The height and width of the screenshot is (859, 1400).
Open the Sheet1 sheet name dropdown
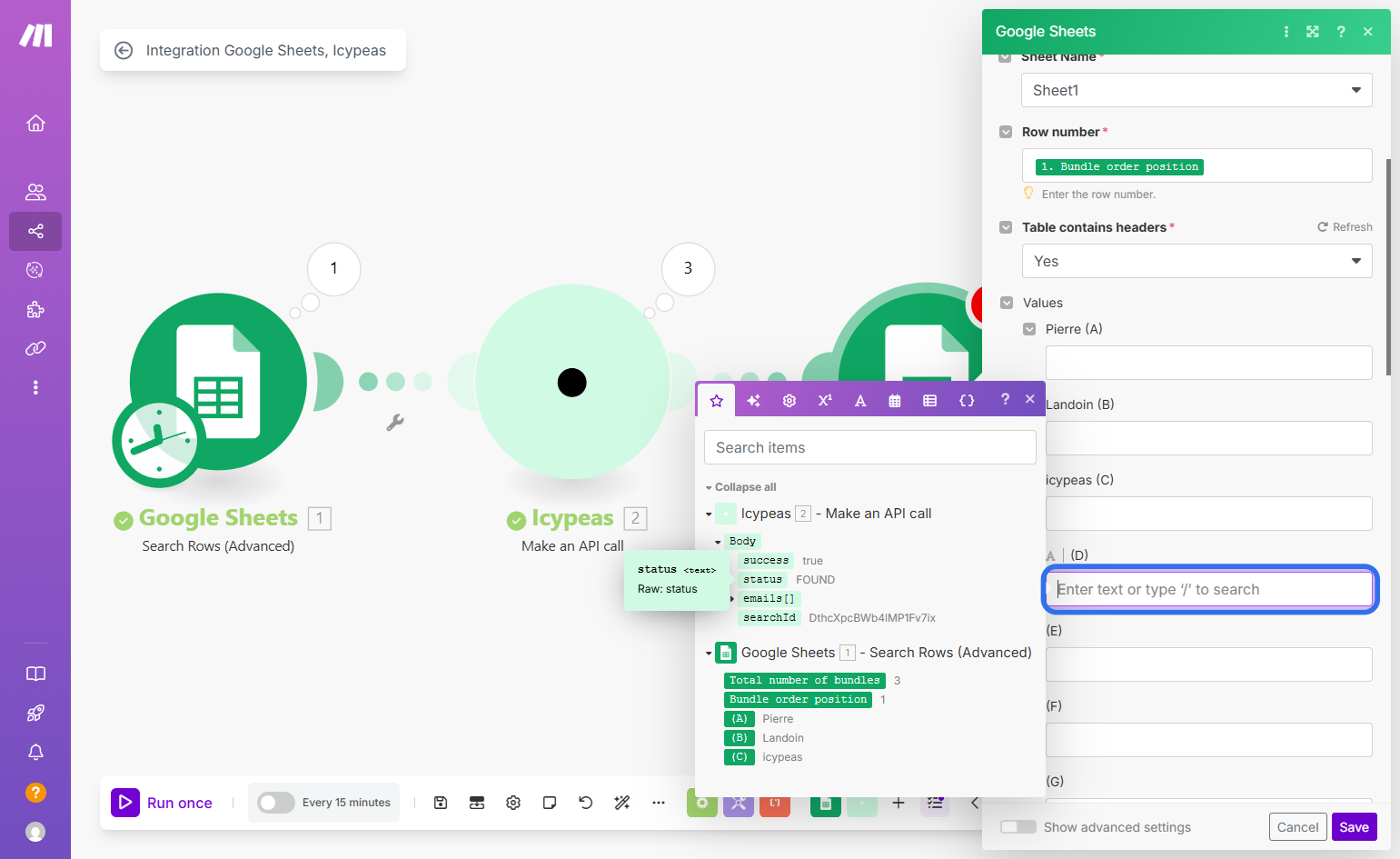[1196, 90]
